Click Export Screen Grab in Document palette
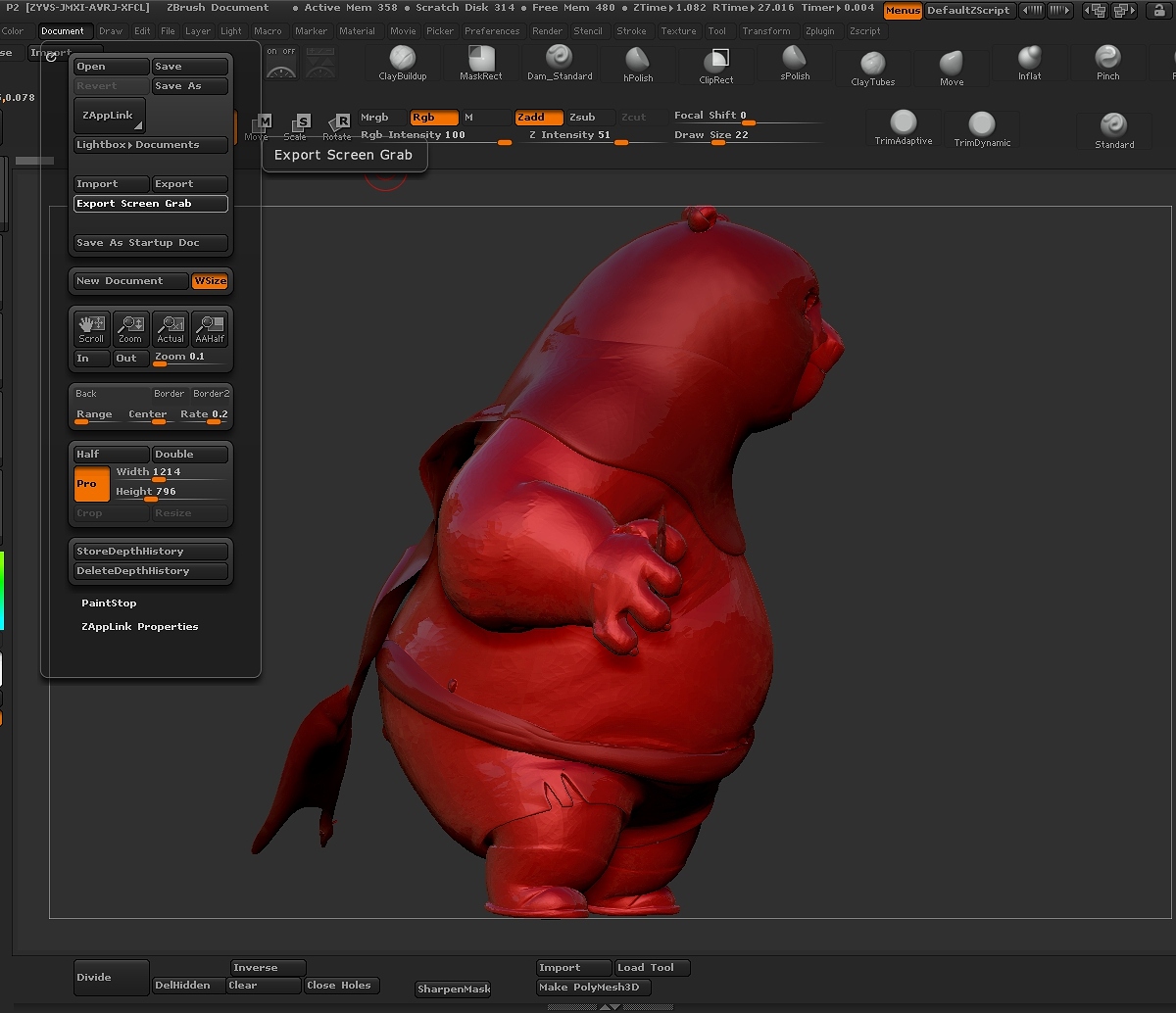This screenshot has width=1176, height=1013. 151,204
